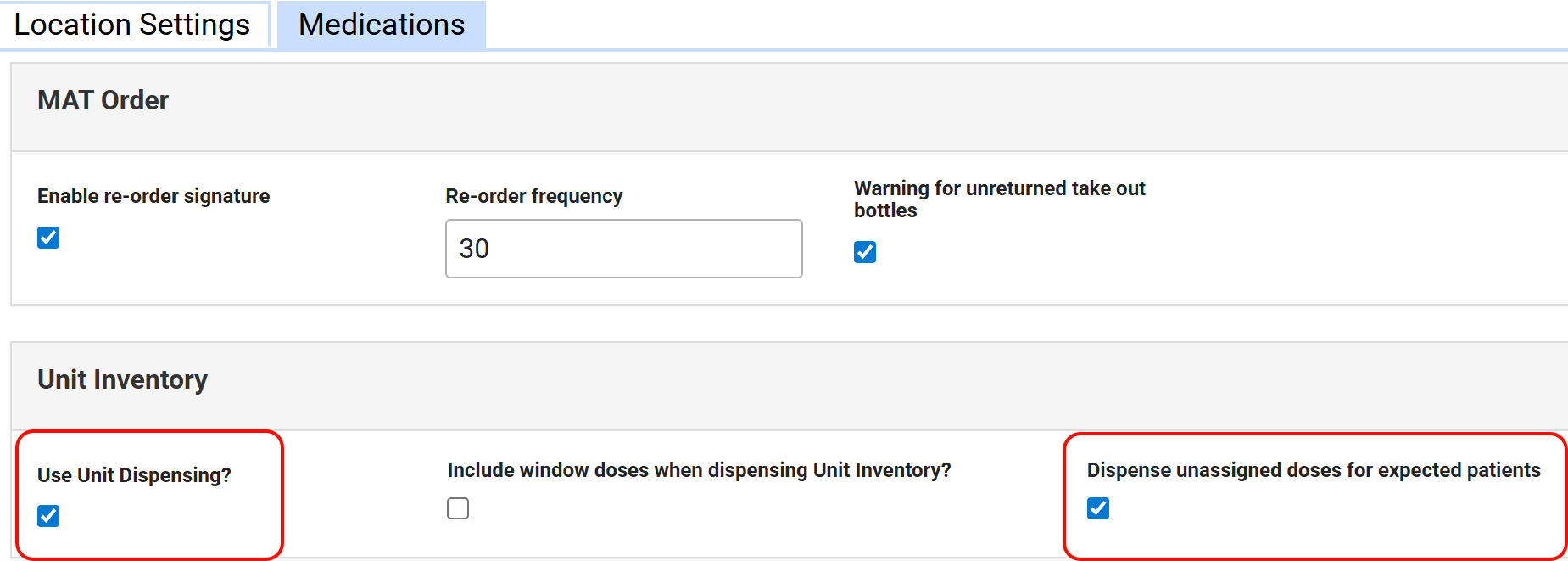Click the Use Unit Dispensing? label

click(134, 475)
